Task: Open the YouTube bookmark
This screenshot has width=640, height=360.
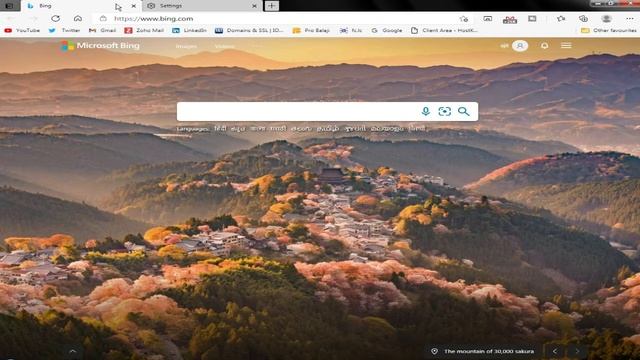Action: coord(22,30)
